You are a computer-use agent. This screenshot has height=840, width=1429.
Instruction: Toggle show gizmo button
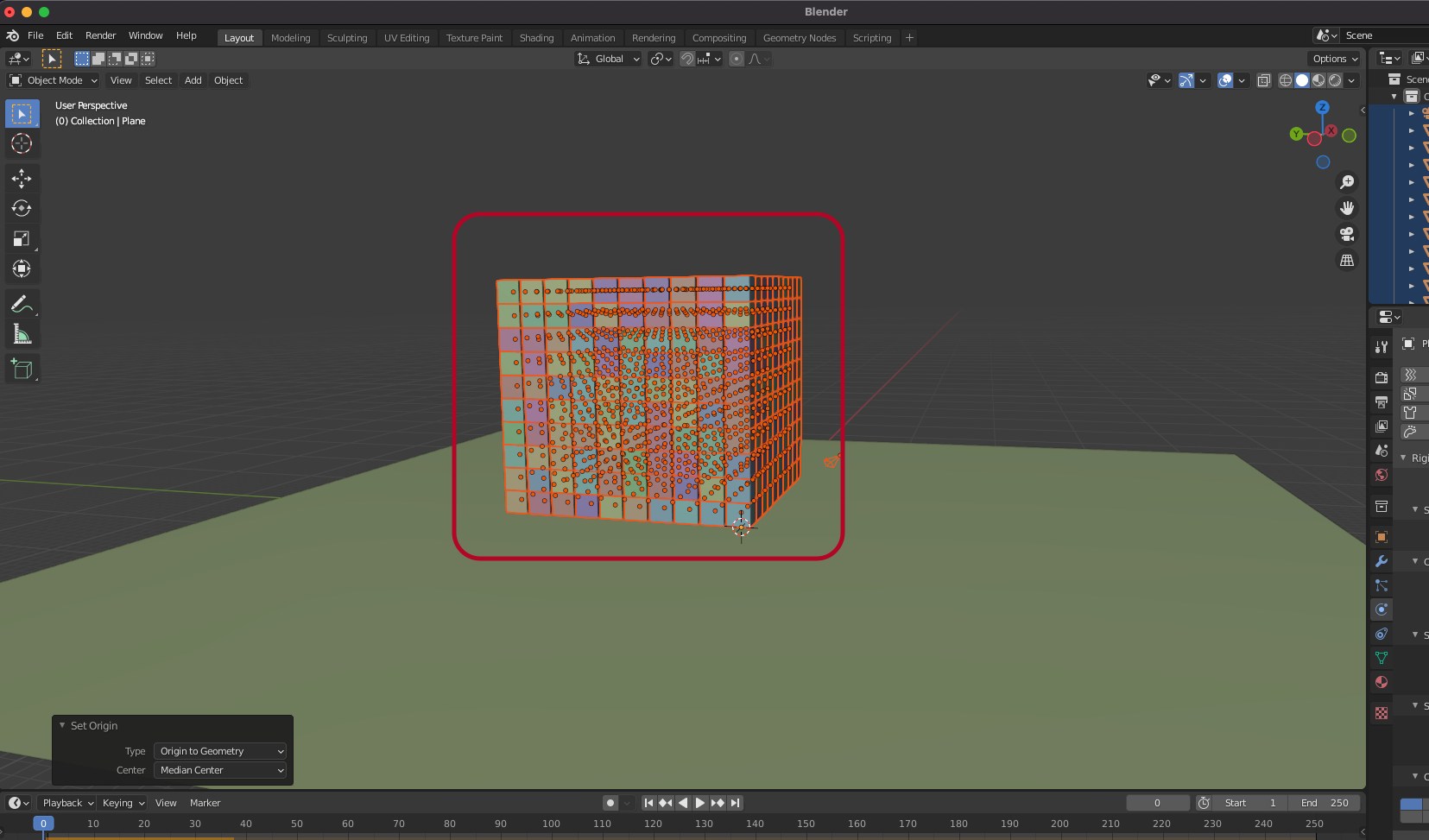pos(1186,80)
